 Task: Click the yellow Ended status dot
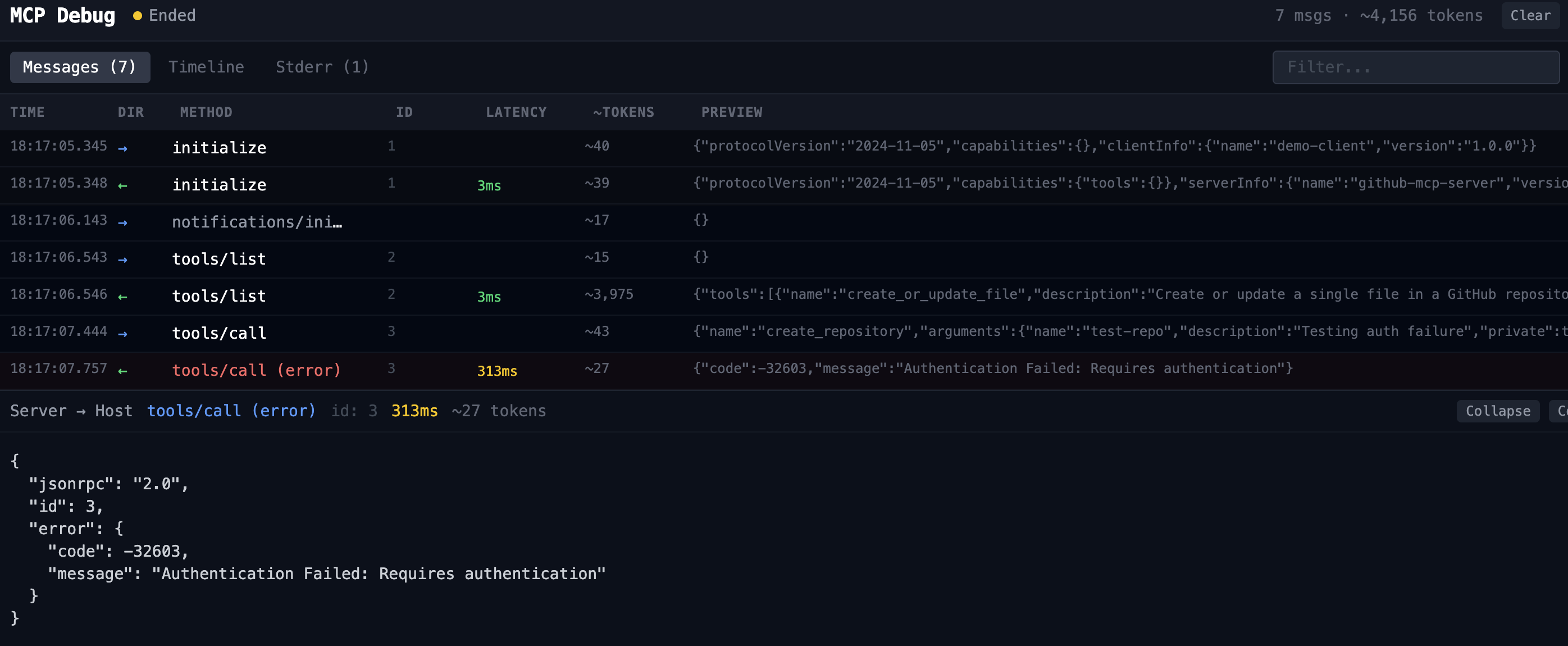[x=137, y=16]
